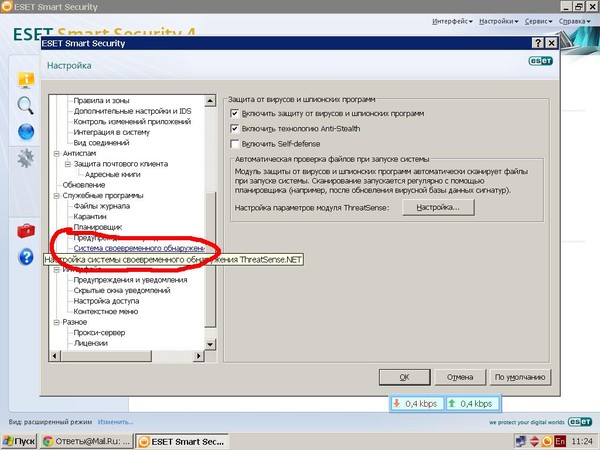Collapse the Антиспам tree node

point(57,153)
